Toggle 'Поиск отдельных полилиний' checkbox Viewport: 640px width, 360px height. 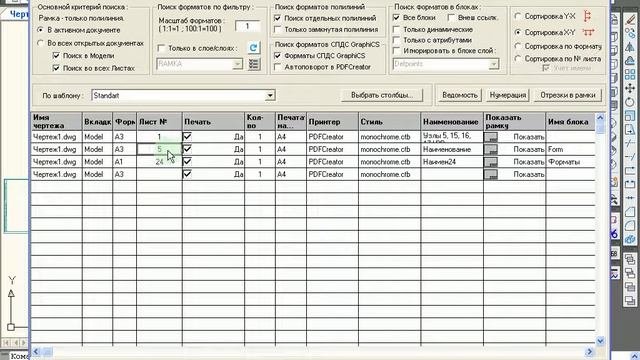278,18
